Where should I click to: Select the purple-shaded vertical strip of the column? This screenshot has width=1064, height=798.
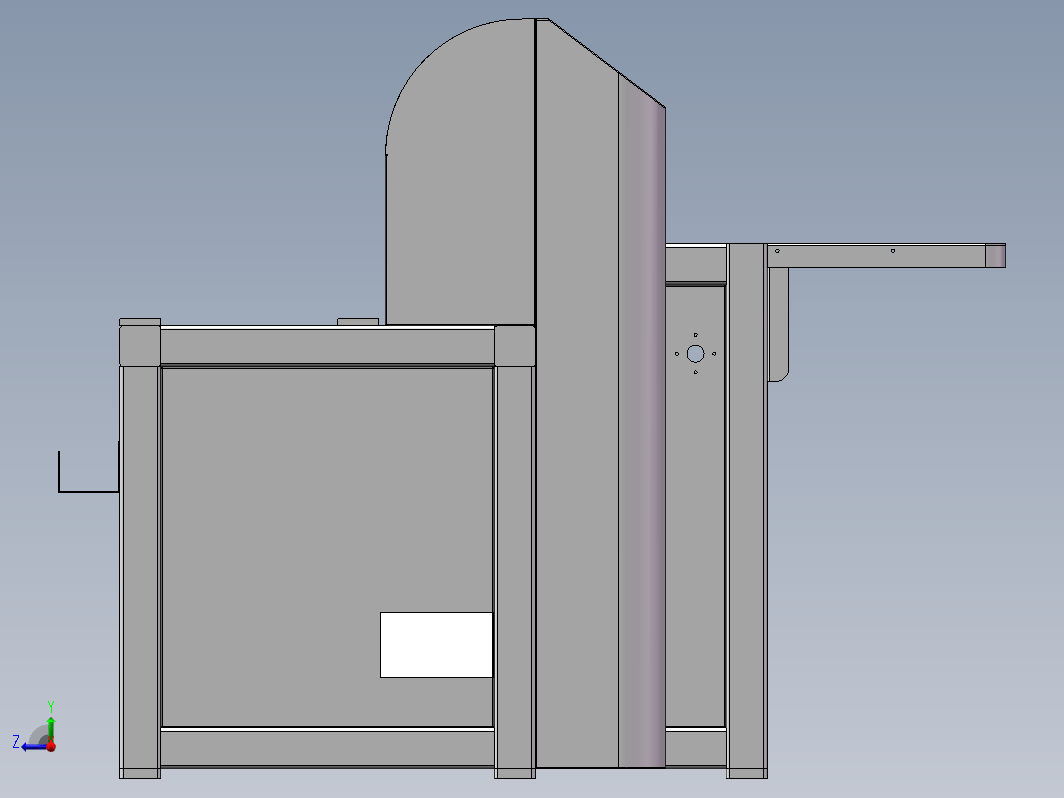click(x=642, y=421)
